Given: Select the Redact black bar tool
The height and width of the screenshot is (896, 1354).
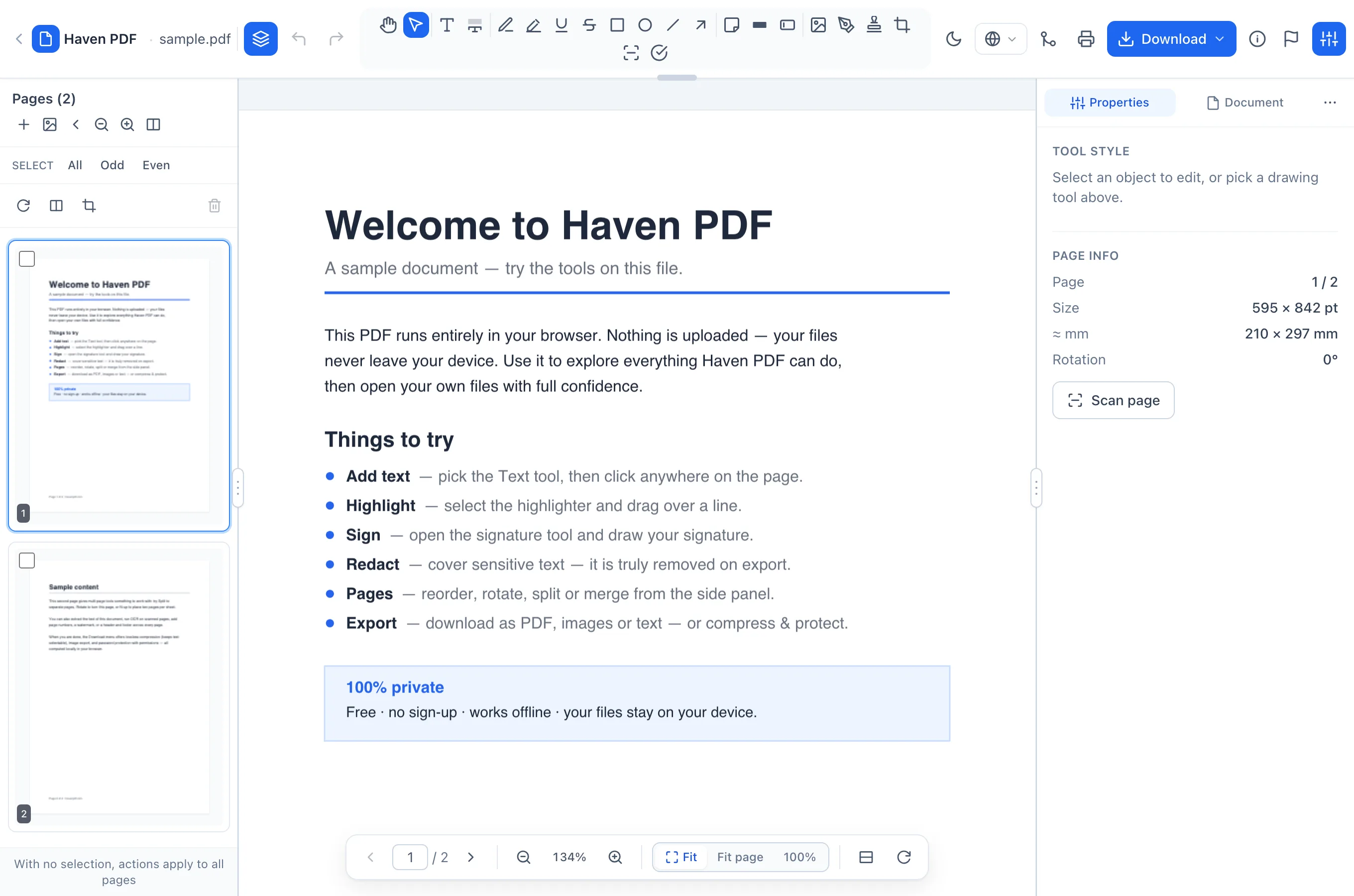Looking at the screenshot, I should click(x=760, y=25).
